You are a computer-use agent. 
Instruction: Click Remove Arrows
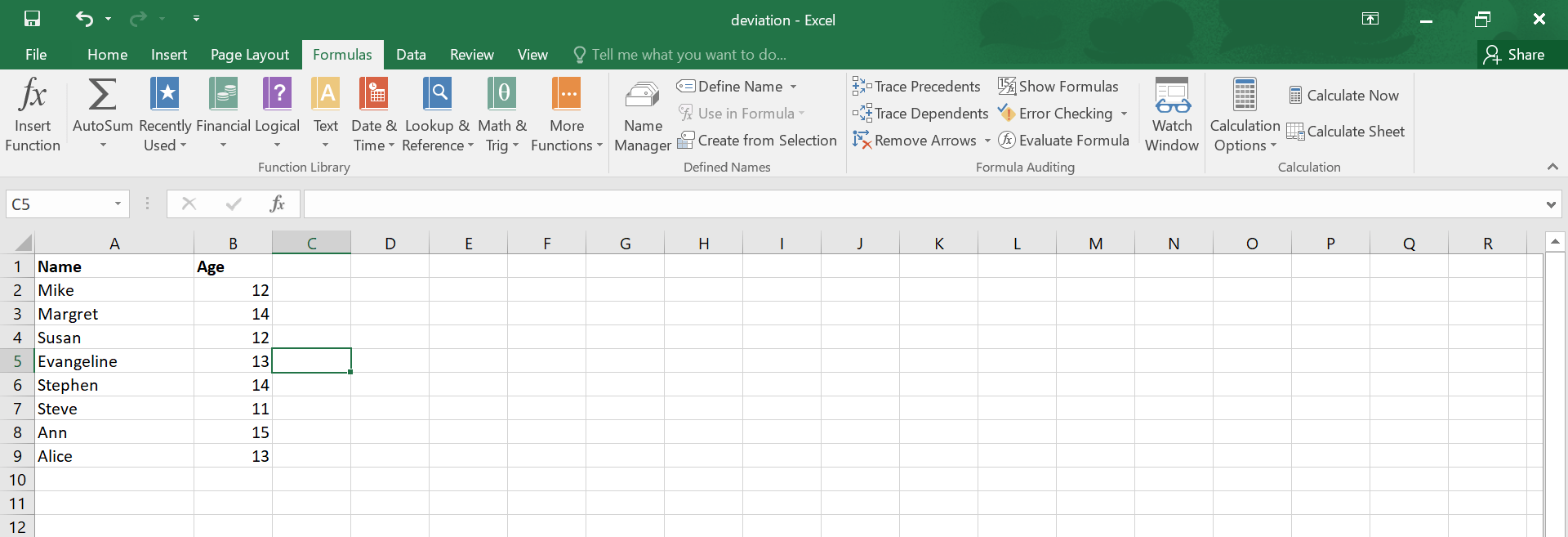click(915, 140)
